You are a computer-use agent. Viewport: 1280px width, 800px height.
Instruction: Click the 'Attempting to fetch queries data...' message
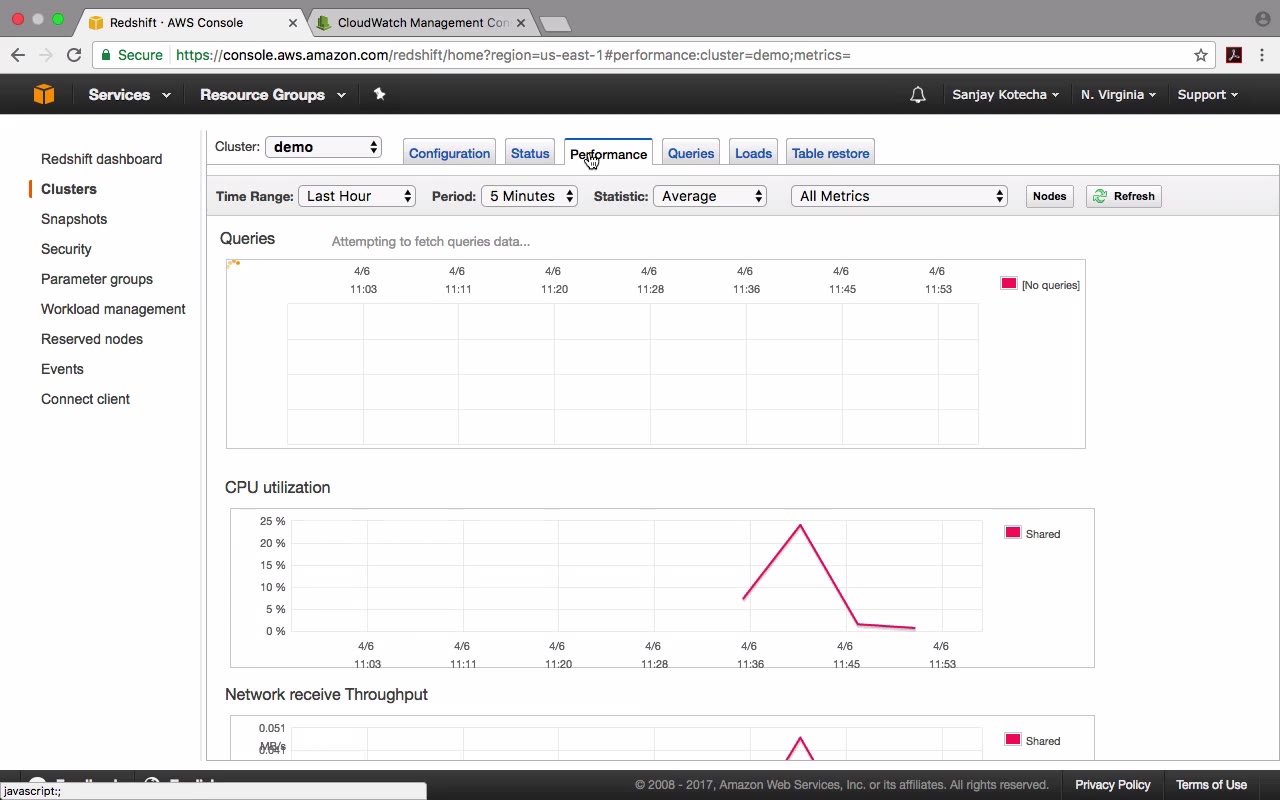tap(430, 241)
